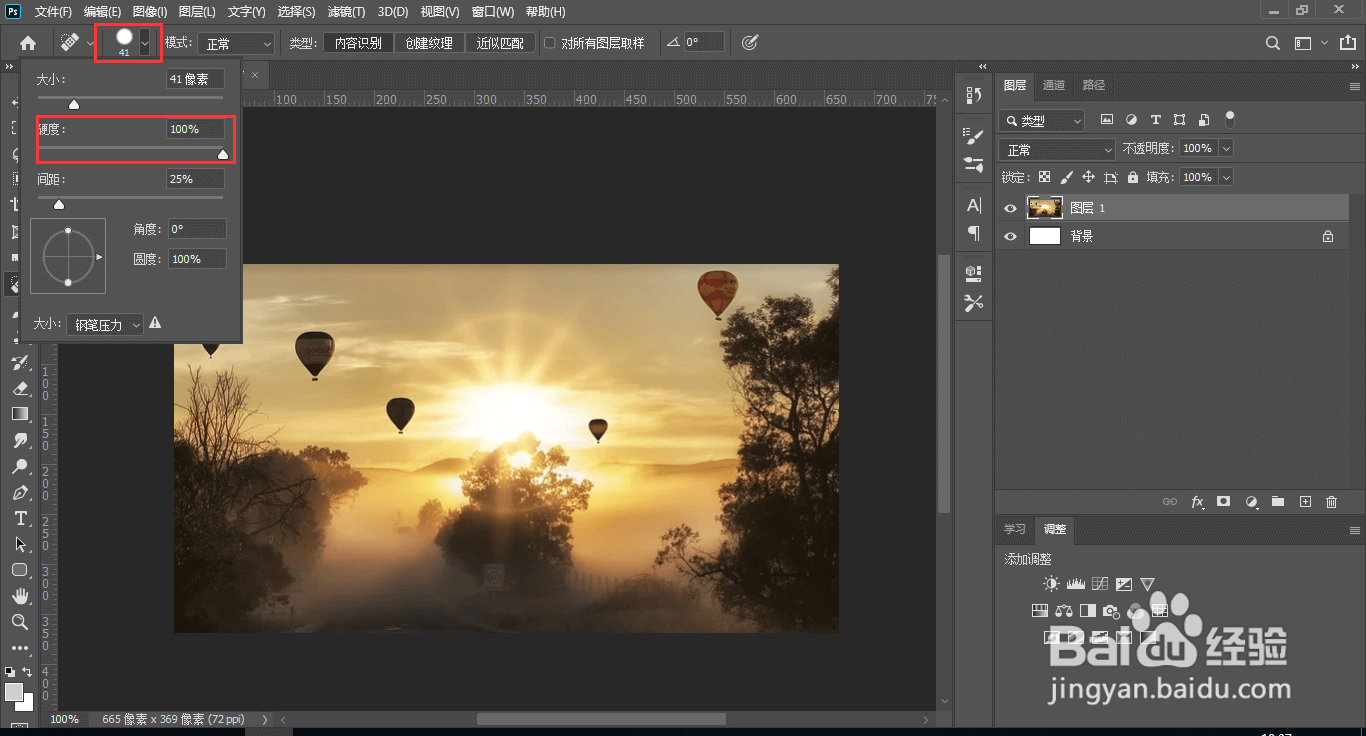Open the healing brush tool preset picker
Viewport: 1366px width, 736px height.
point(74,43)
